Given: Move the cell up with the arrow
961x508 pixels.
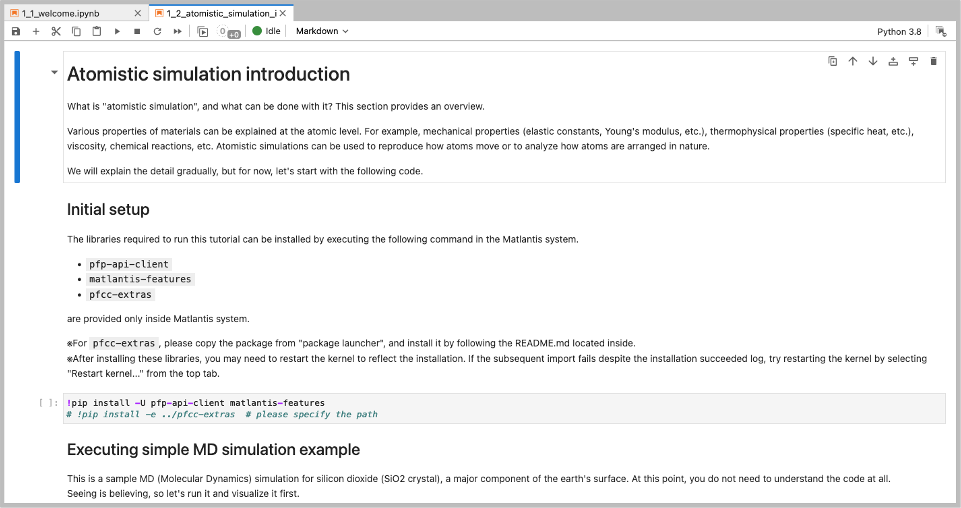Looking at the screenshot, I should click(x=852, y=61).
